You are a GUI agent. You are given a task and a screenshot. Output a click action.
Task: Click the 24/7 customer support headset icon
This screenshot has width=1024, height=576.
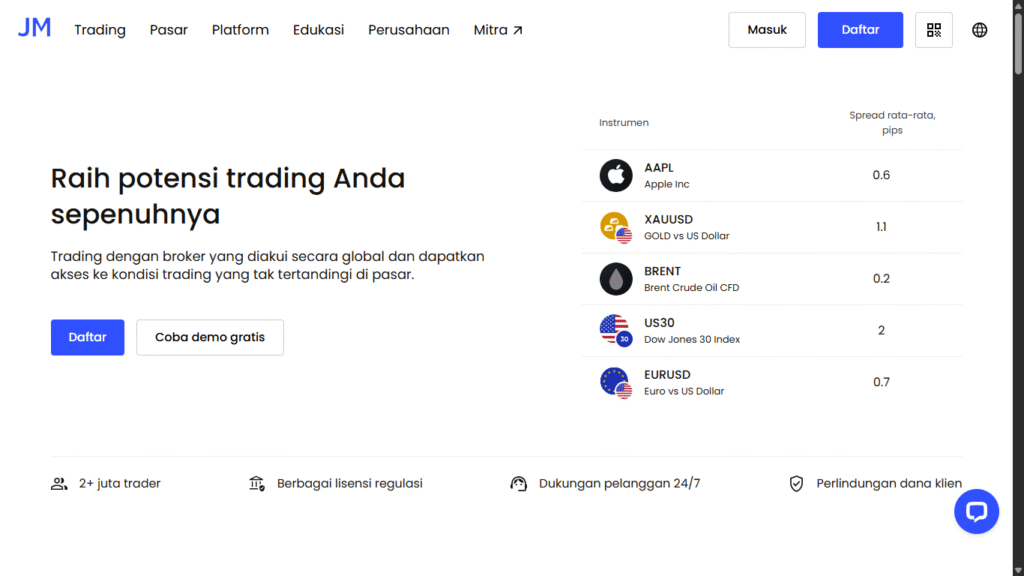point(519,483)
